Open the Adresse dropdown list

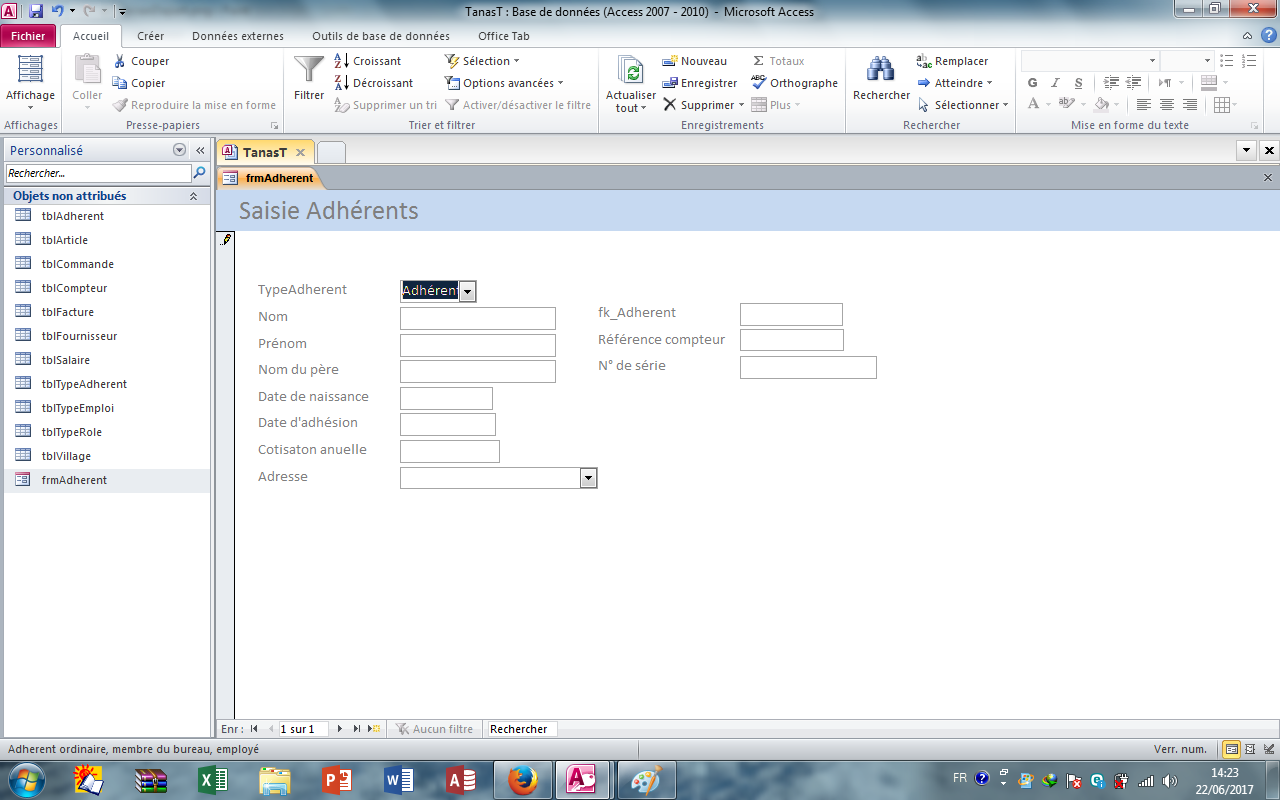pos(589,478)
